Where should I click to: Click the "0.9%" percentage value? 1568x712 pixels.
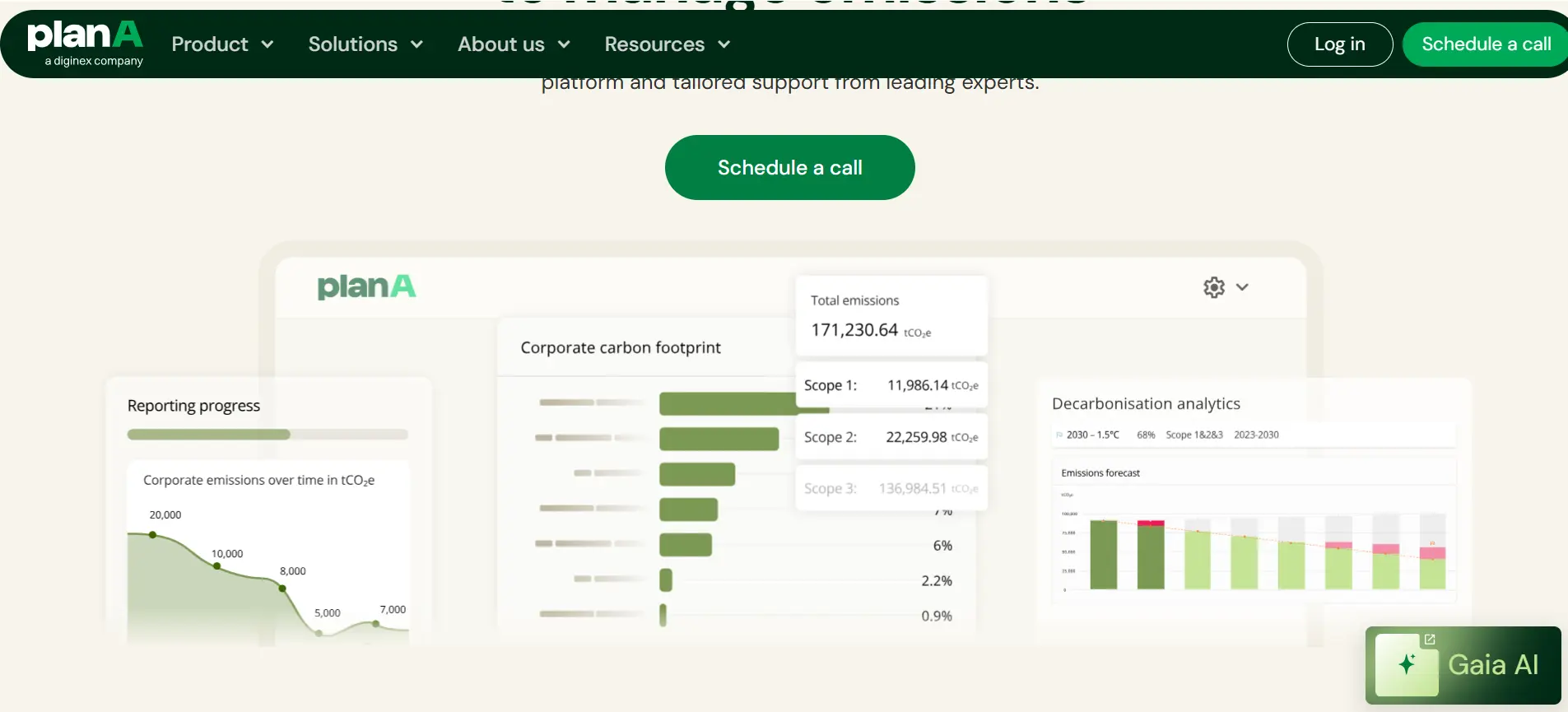coord(937,616)
